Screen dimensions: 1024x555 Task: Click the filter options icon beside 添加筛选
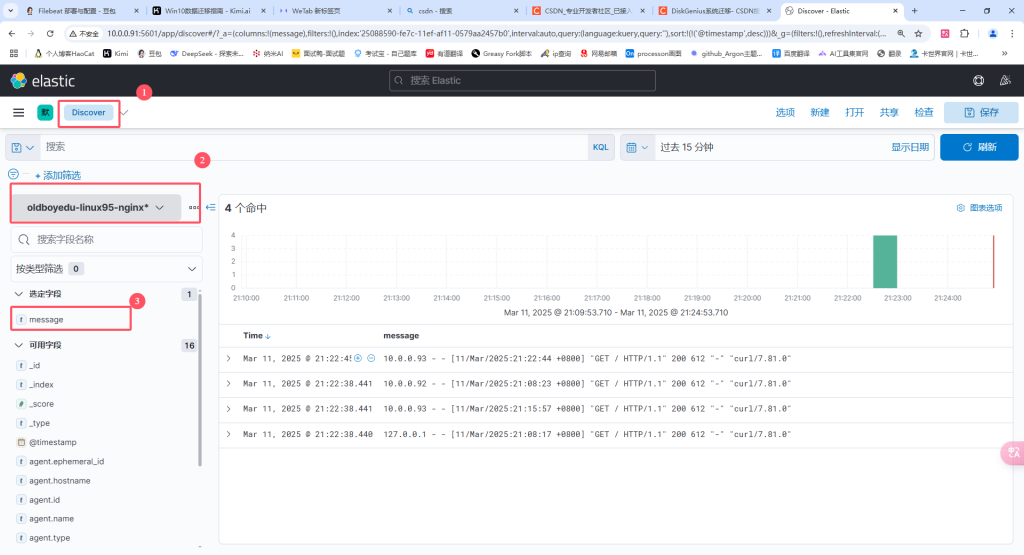tap(13, 174)
